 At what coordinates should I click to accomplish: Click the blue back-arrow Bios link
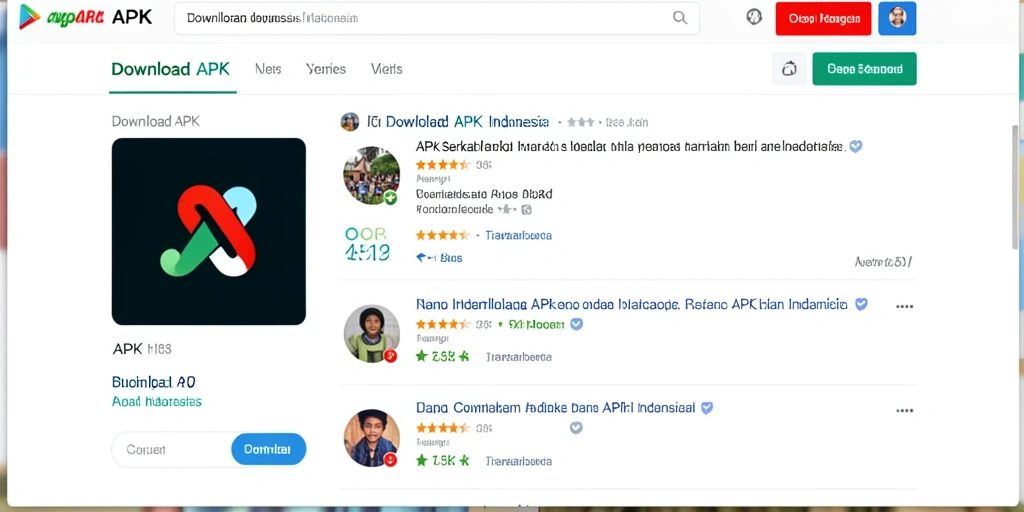coord(439,258)
